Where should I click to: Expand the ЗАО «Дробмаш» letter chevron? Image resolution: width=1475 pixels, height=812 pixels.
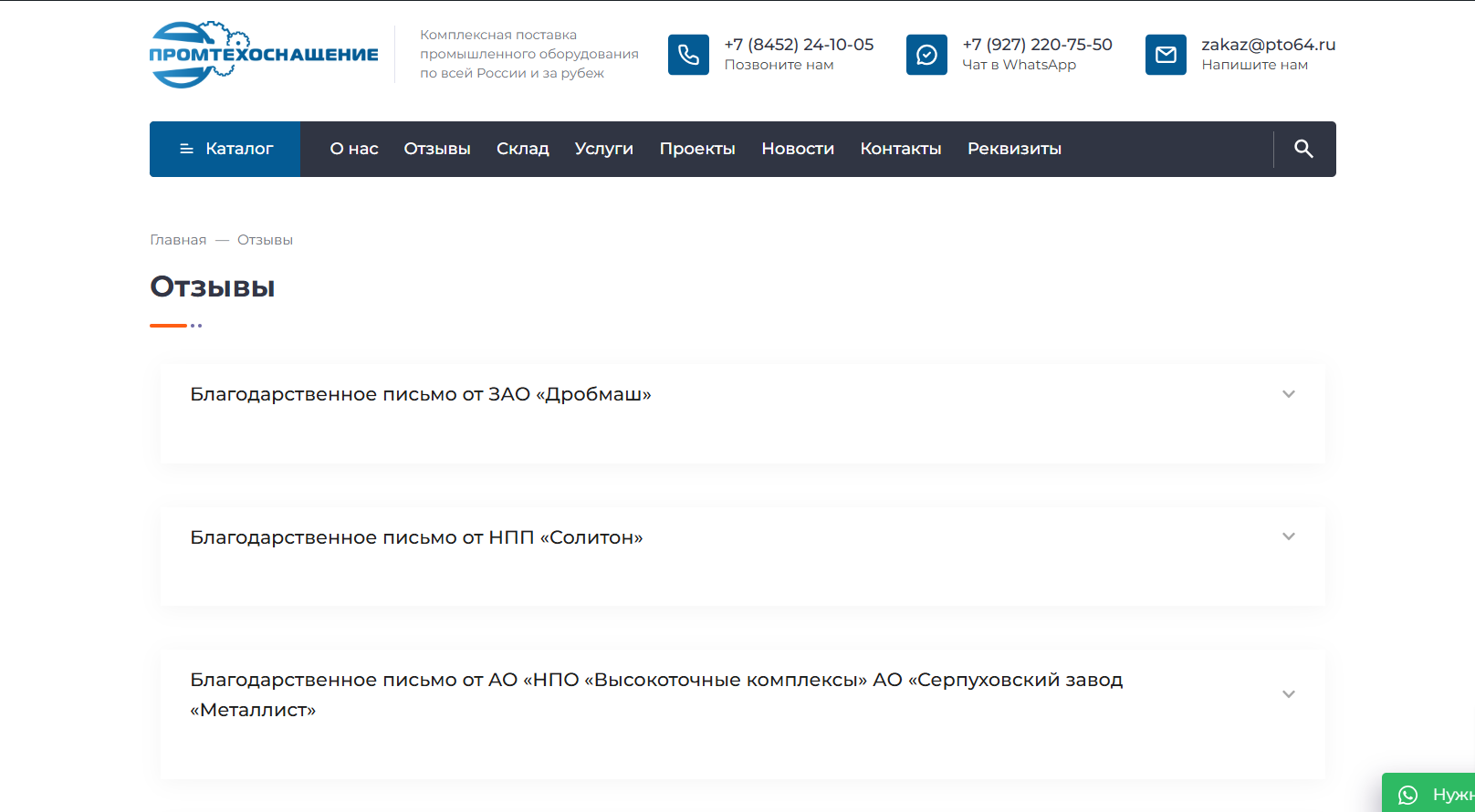click(1289, 394)
